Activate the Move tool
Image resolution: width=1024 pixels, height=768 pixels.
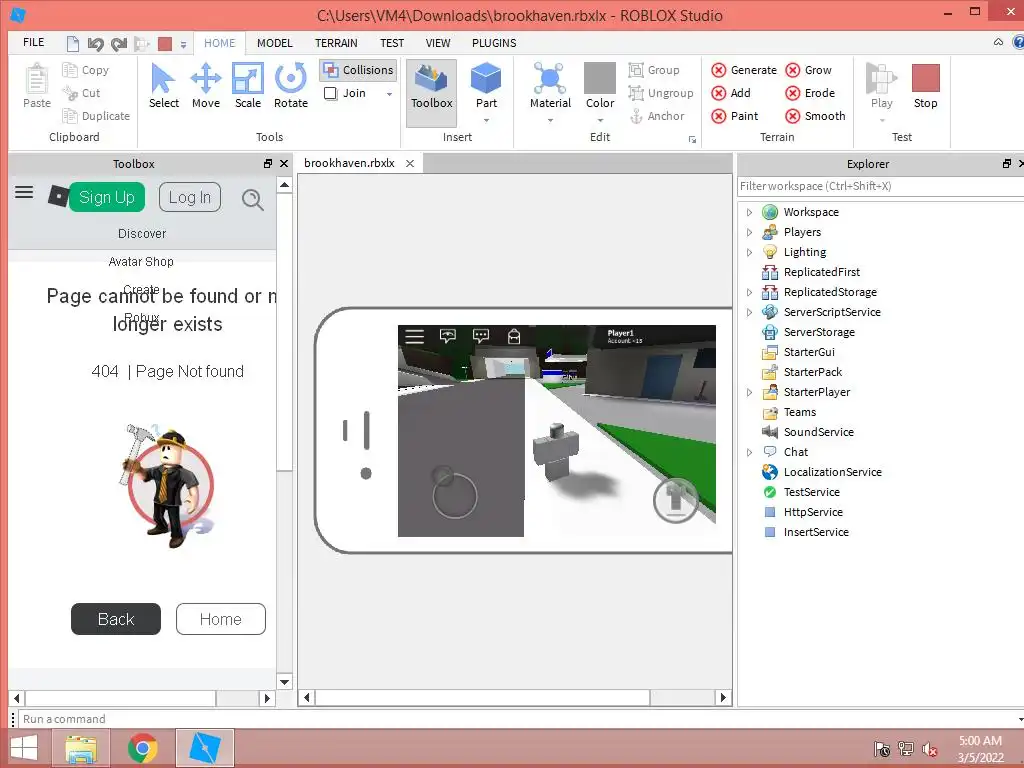[206, 86]
